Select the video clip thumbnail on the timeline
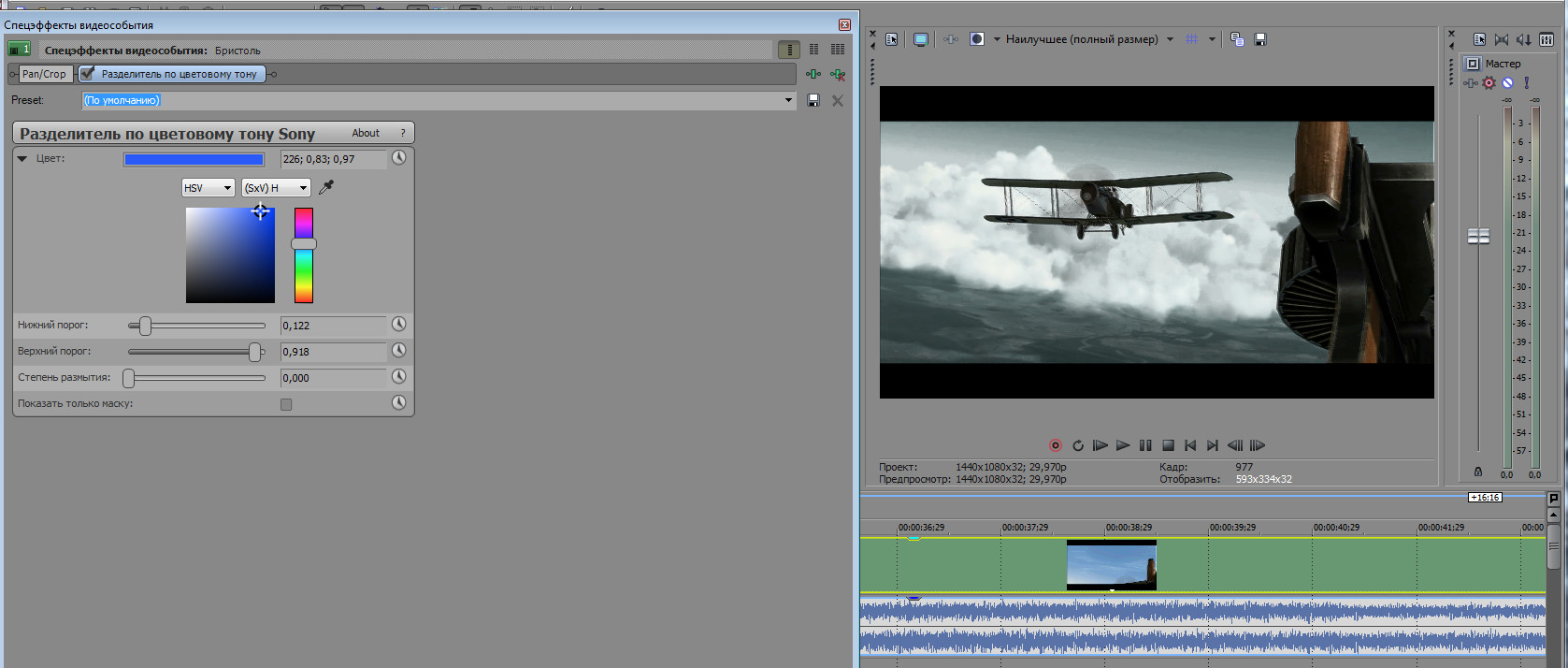 click(1112, 565)
